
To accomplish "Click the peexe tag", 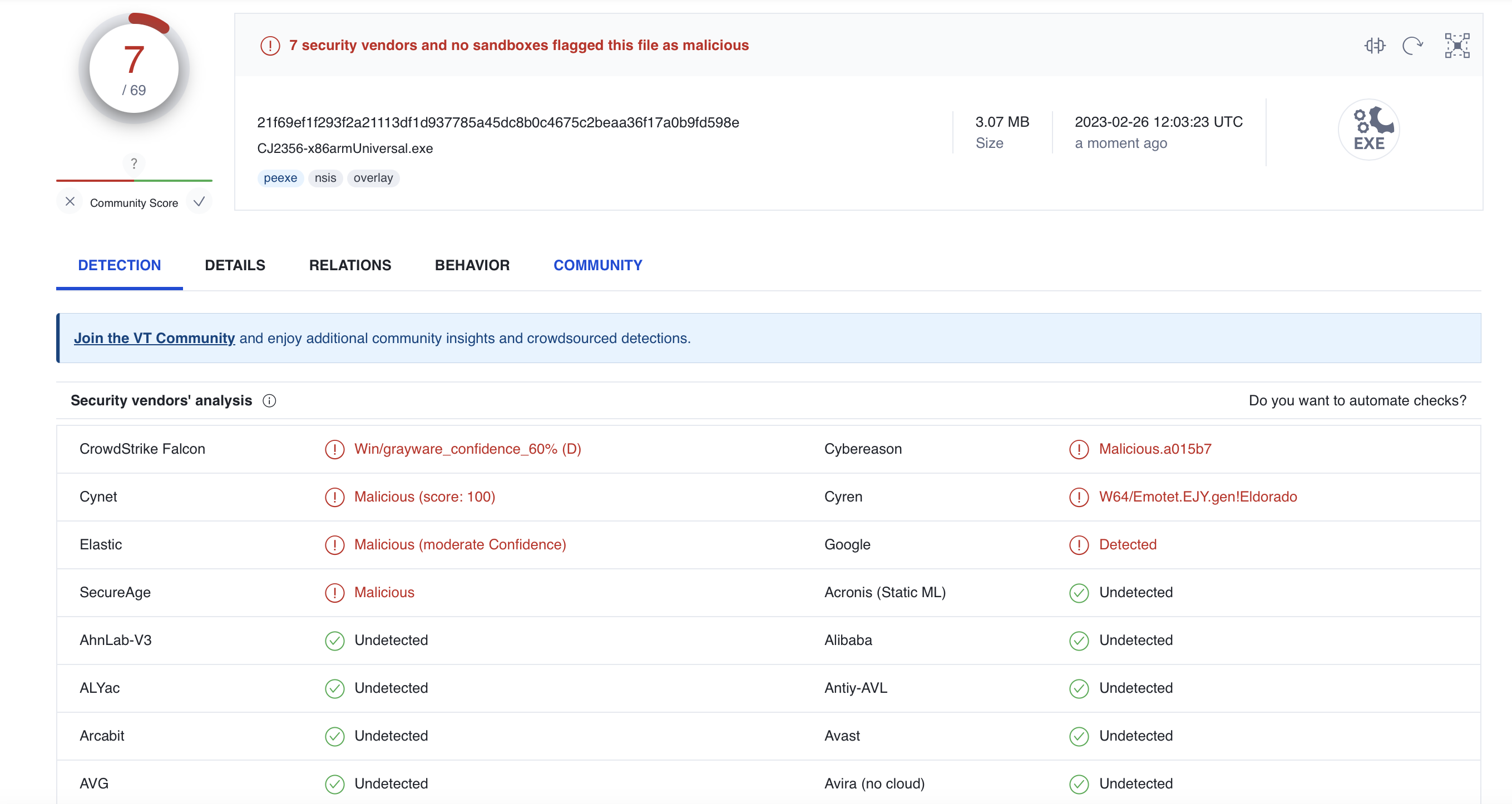I will click(x=280, y=178).
